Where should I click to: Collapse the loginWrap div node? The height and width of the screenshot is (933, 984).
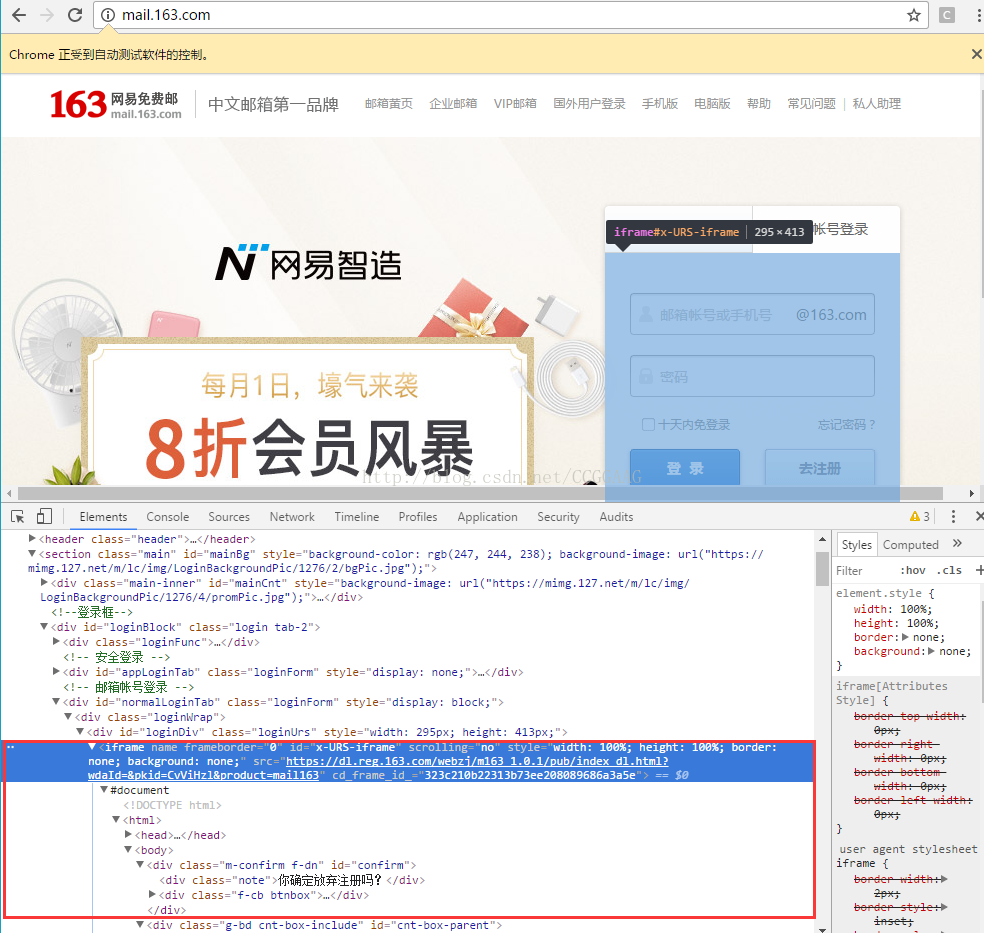point(68,717)
